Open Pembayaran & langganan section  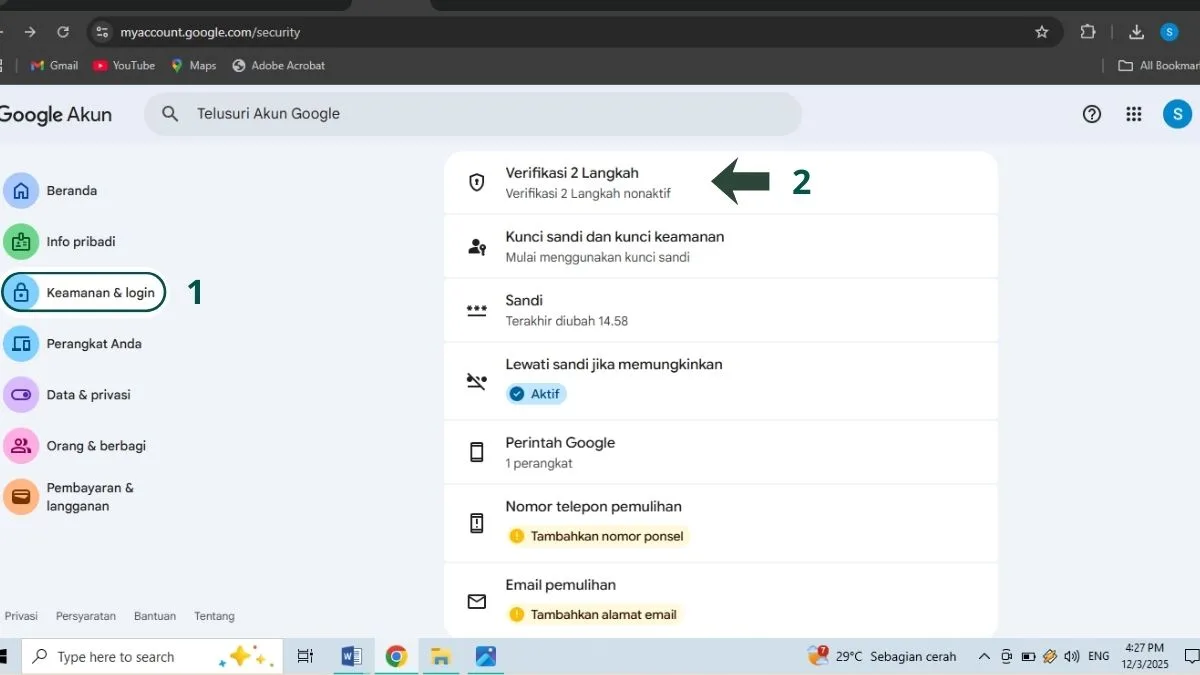[89, 497]
